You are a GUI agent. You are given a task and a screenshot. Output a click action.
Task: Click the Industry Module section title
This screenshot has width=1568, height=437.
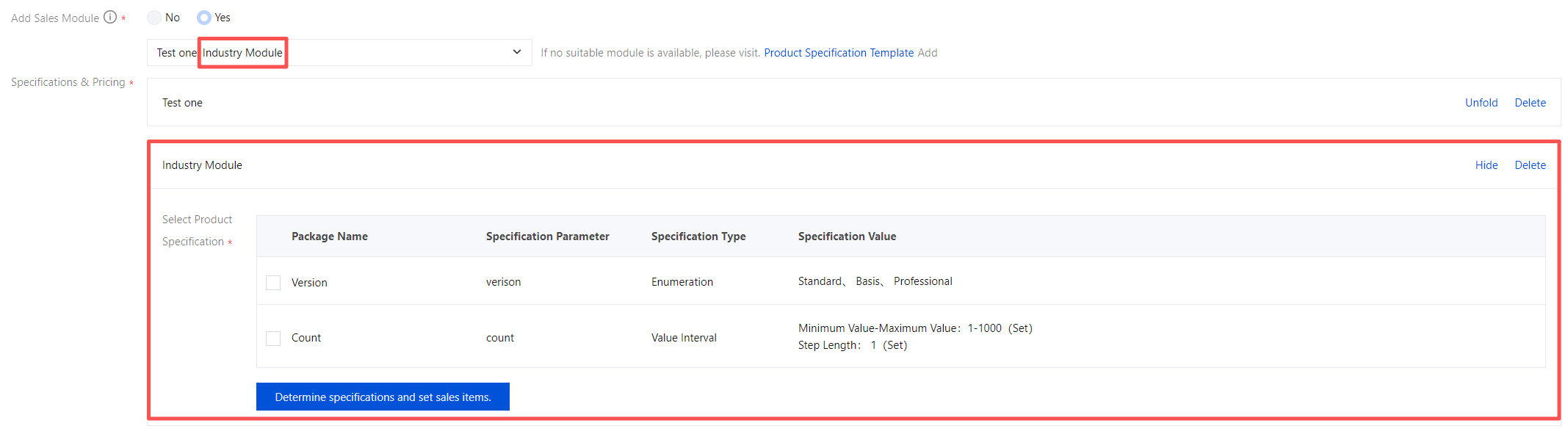pos(202,165)
